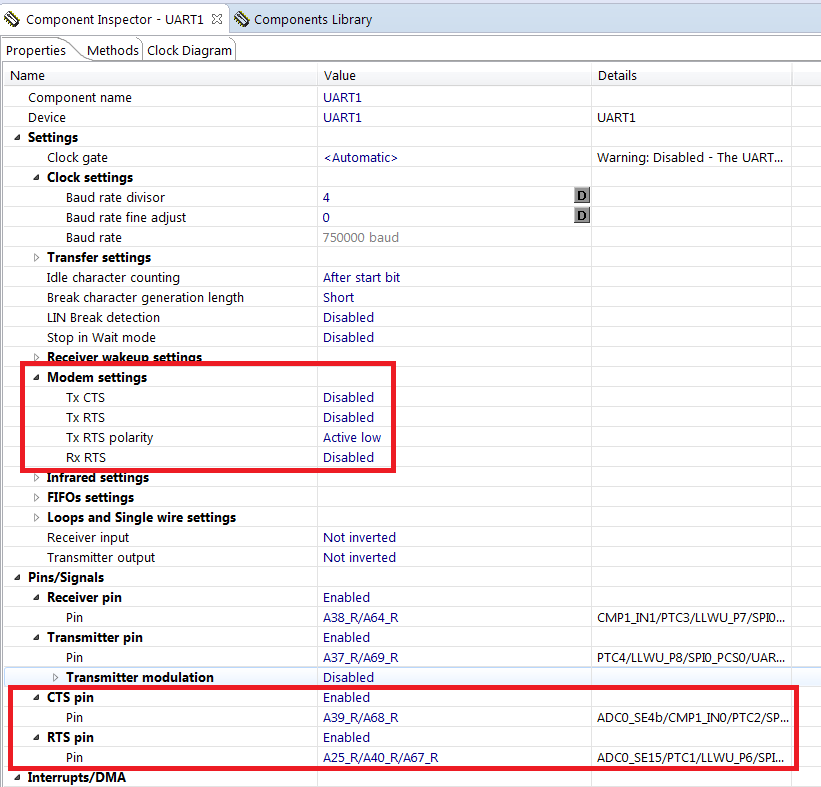The width and height of the screenshot is (821, 787).
Task: Expand the Receiver wakeup settings group
Action: point(36,357)
